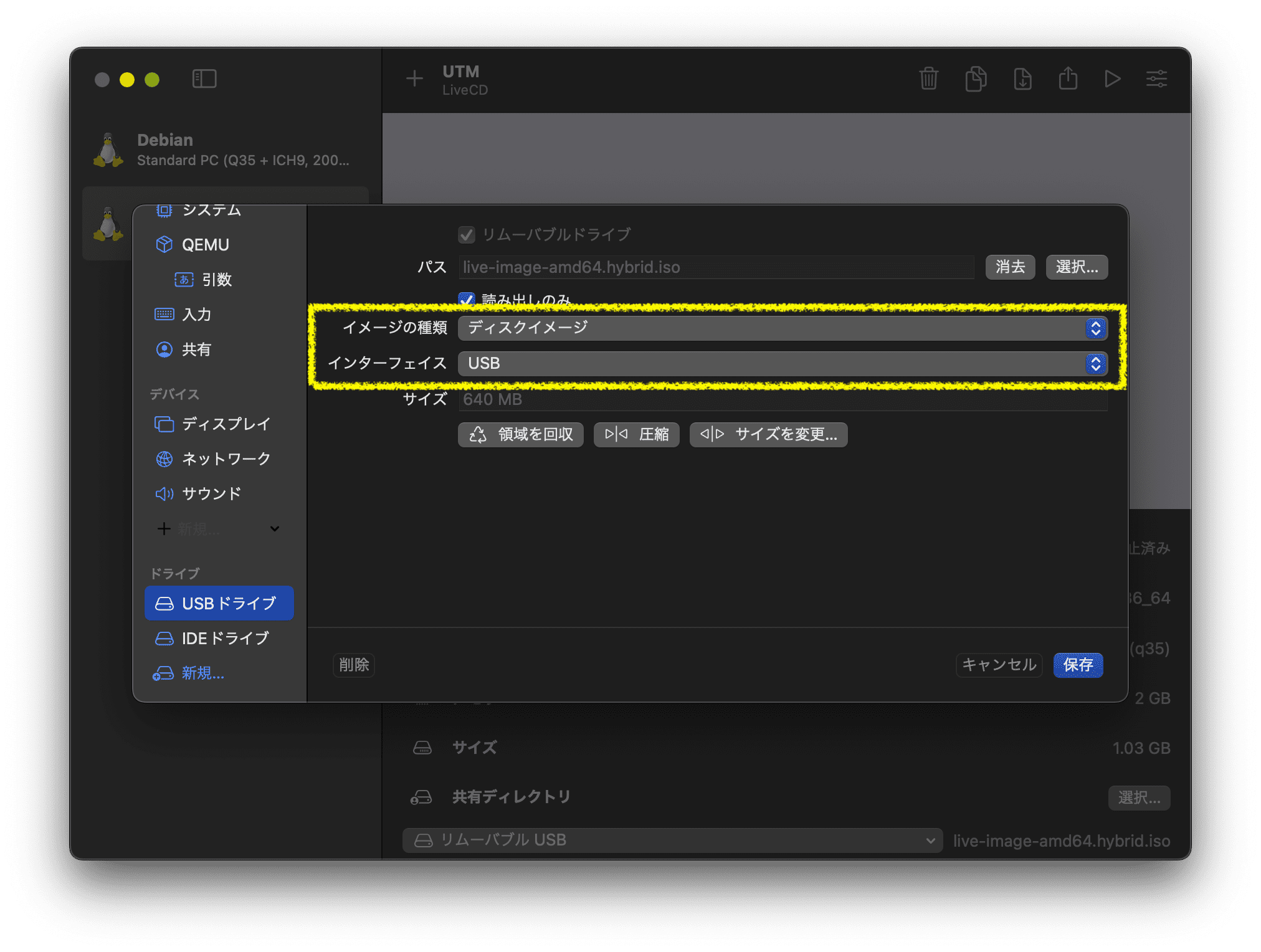This screenshot has width=1261, height=952.
Task: Toggle リムーバブルドライブ checkbox
Action: pyautogui.click(x=466, y=235)
